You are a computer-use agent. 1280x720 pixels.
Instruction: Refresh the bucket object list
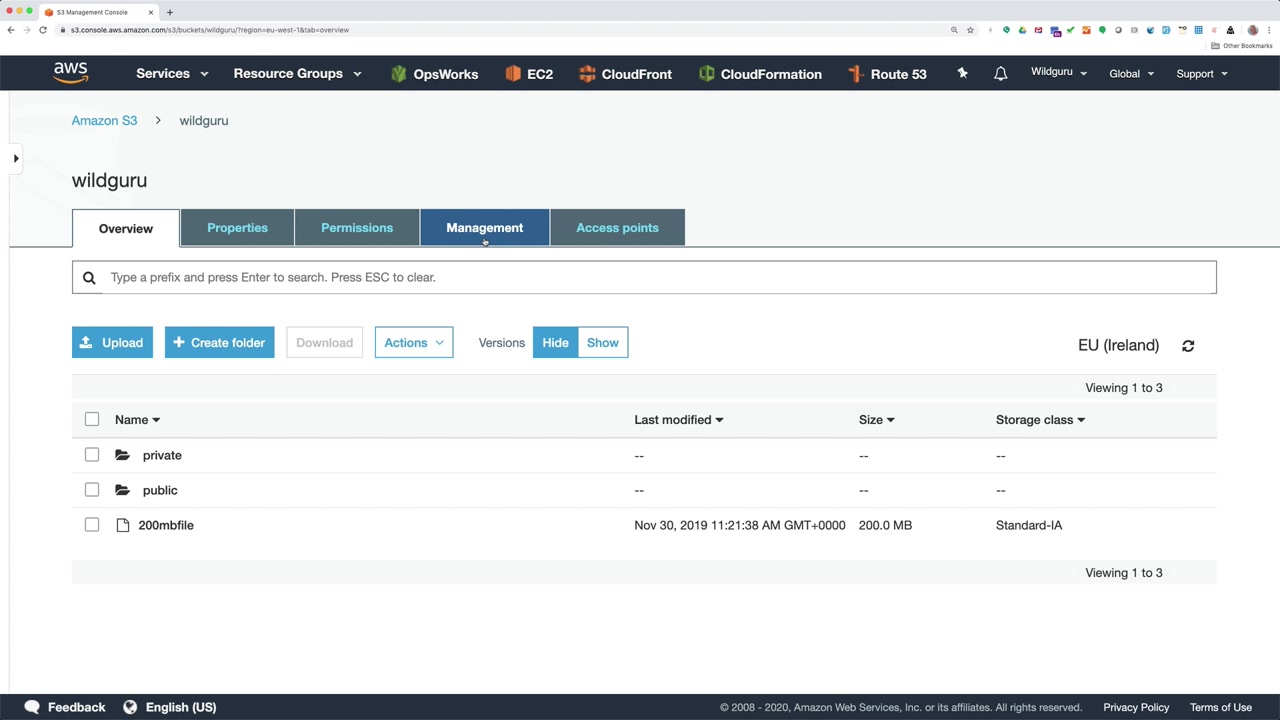[x=1188, y=346]
